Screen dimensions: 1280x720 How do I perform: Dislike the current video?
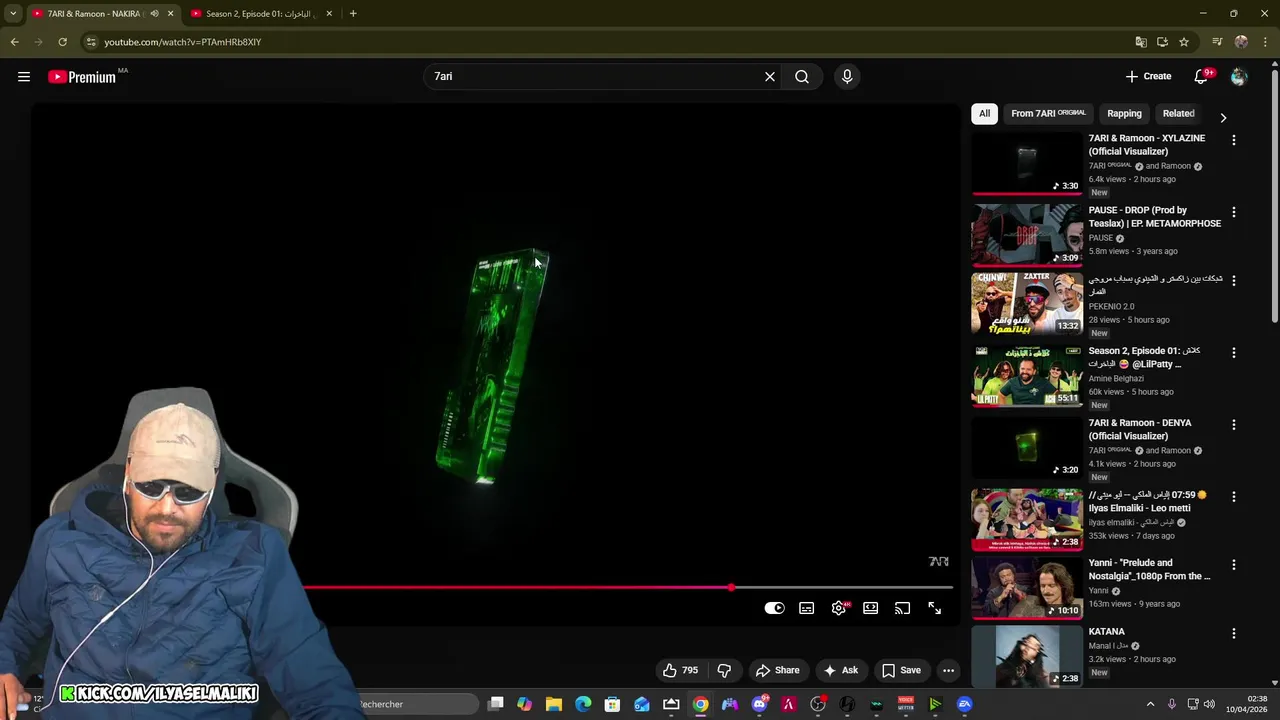[725, 670]
